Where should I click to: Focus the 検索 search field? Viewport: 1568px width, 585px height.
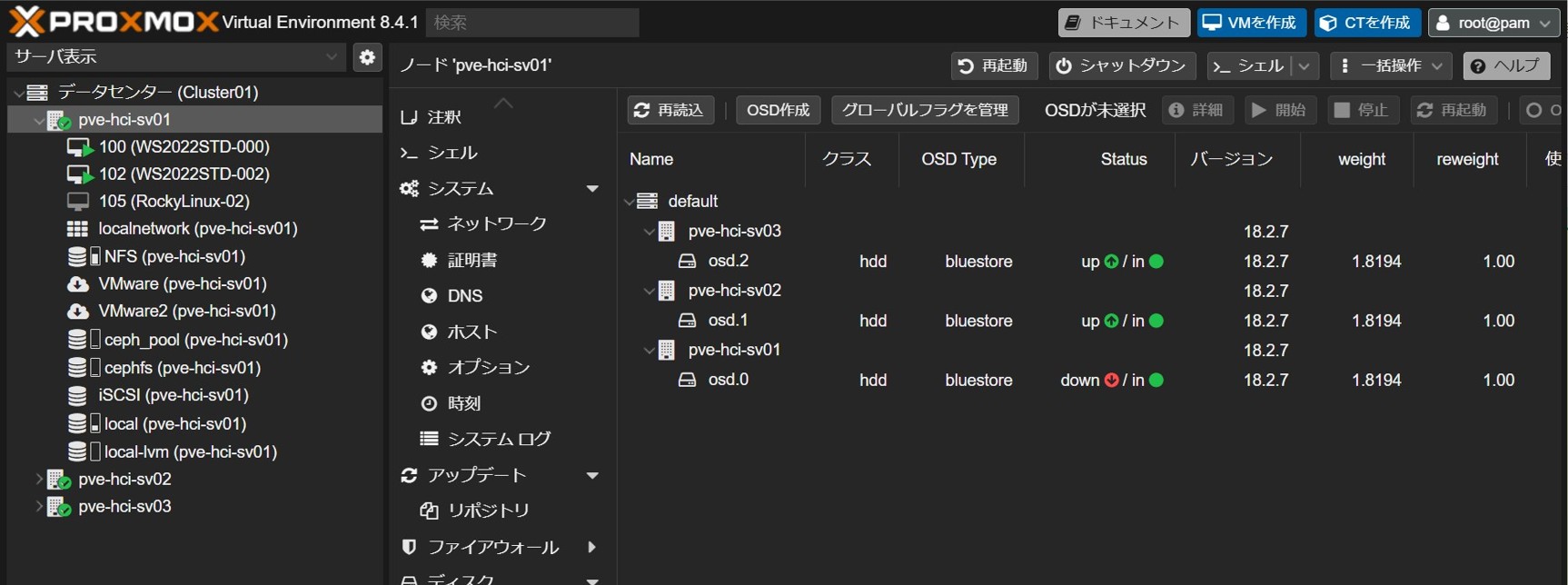[532, 23]
